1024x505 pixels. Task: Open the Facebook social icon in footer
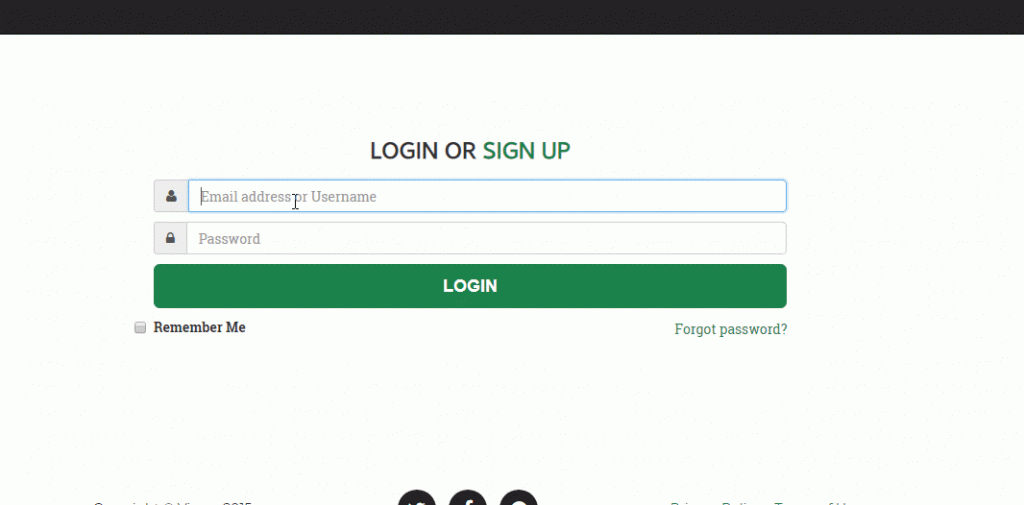(468, 498)
